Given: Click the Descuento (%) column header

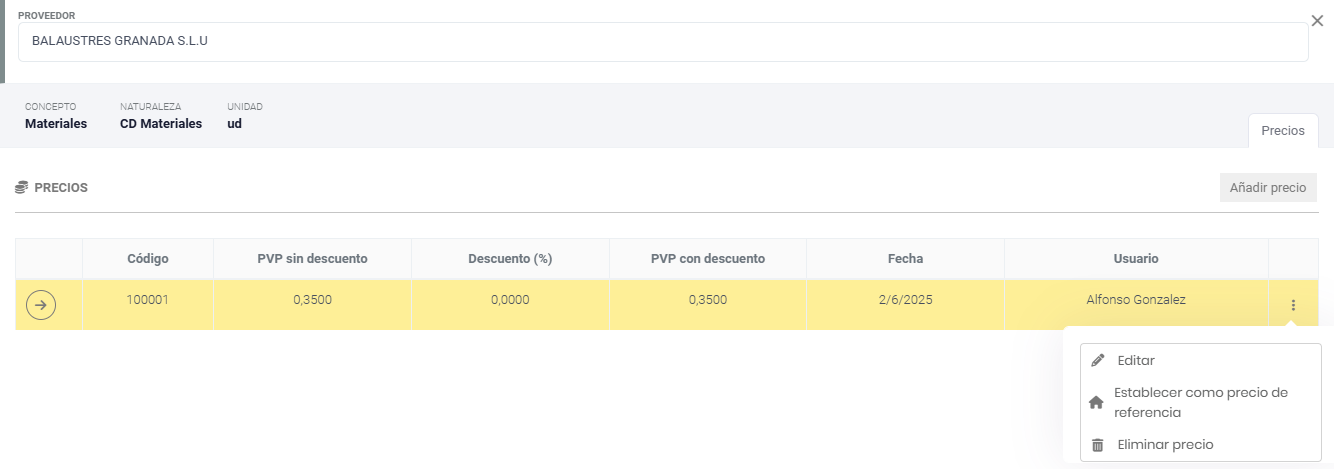Looking at the screenshot, I should pos(510,258).
